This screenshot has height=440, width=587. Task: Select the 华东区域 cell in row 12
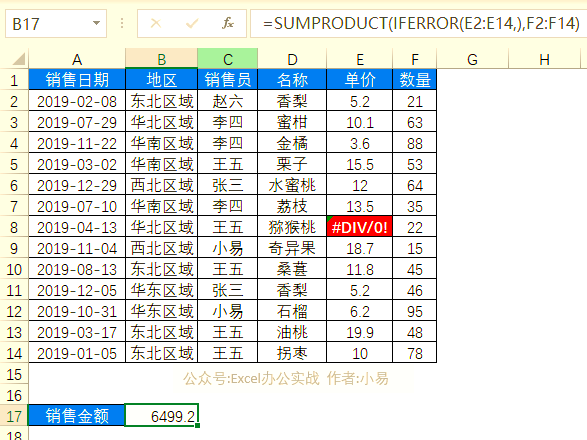click(x=161, y=310)
